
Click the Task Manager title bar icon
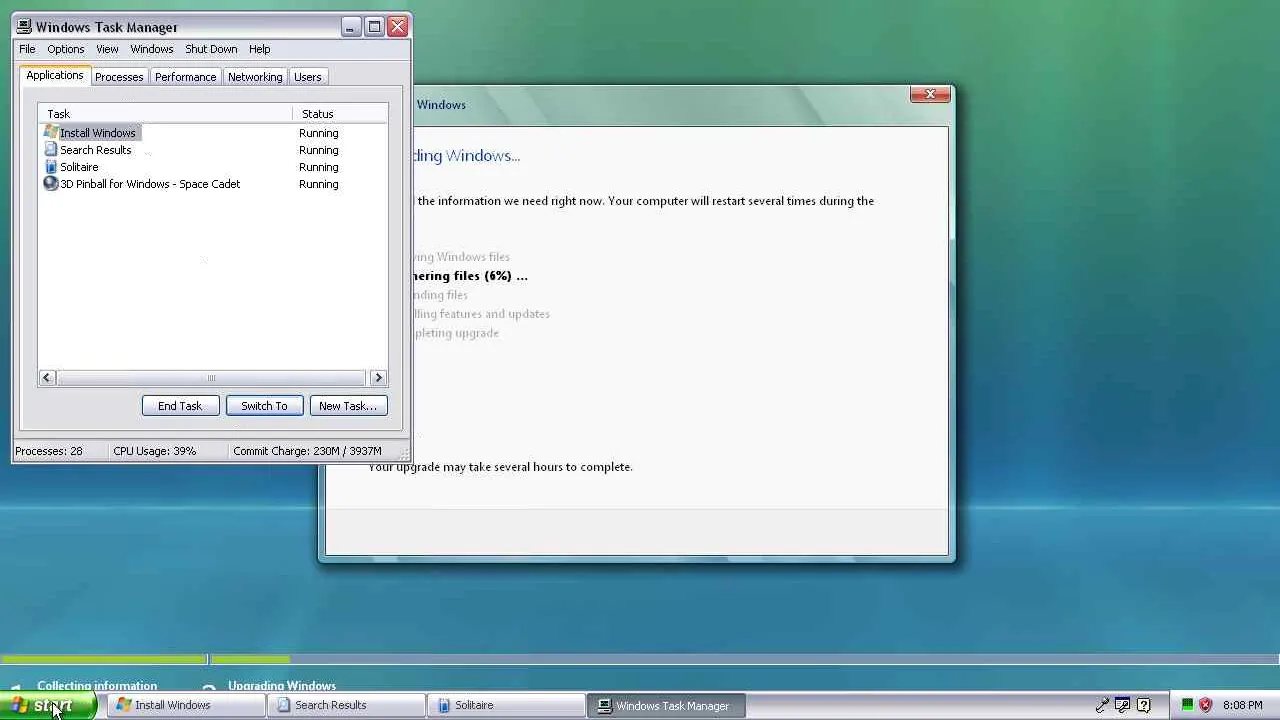pyautogui.click(x=24, y=27)
